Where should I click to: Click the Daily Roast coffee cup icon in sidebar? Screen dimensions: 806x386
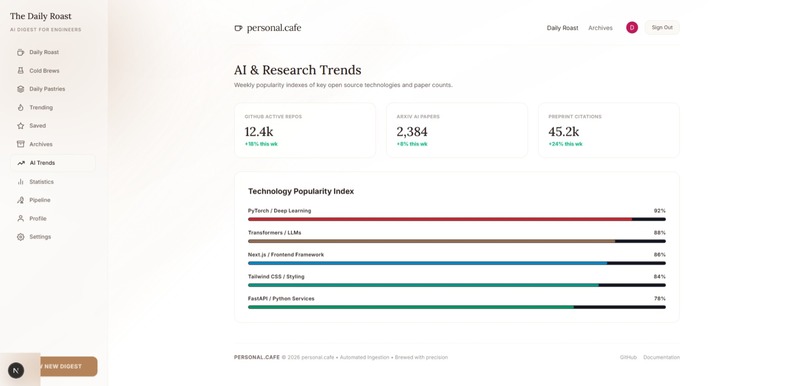coord(21,52)
